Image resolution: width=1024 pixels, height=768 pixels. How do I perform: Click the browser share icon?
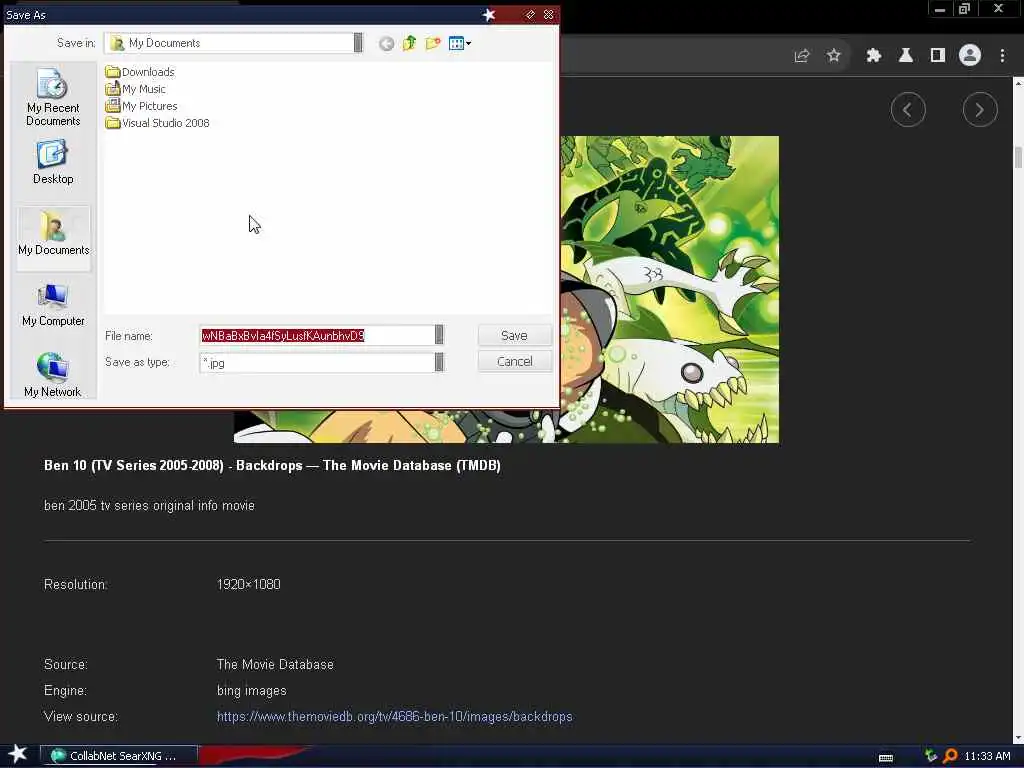pyautogui.click(x=802, y=56)
